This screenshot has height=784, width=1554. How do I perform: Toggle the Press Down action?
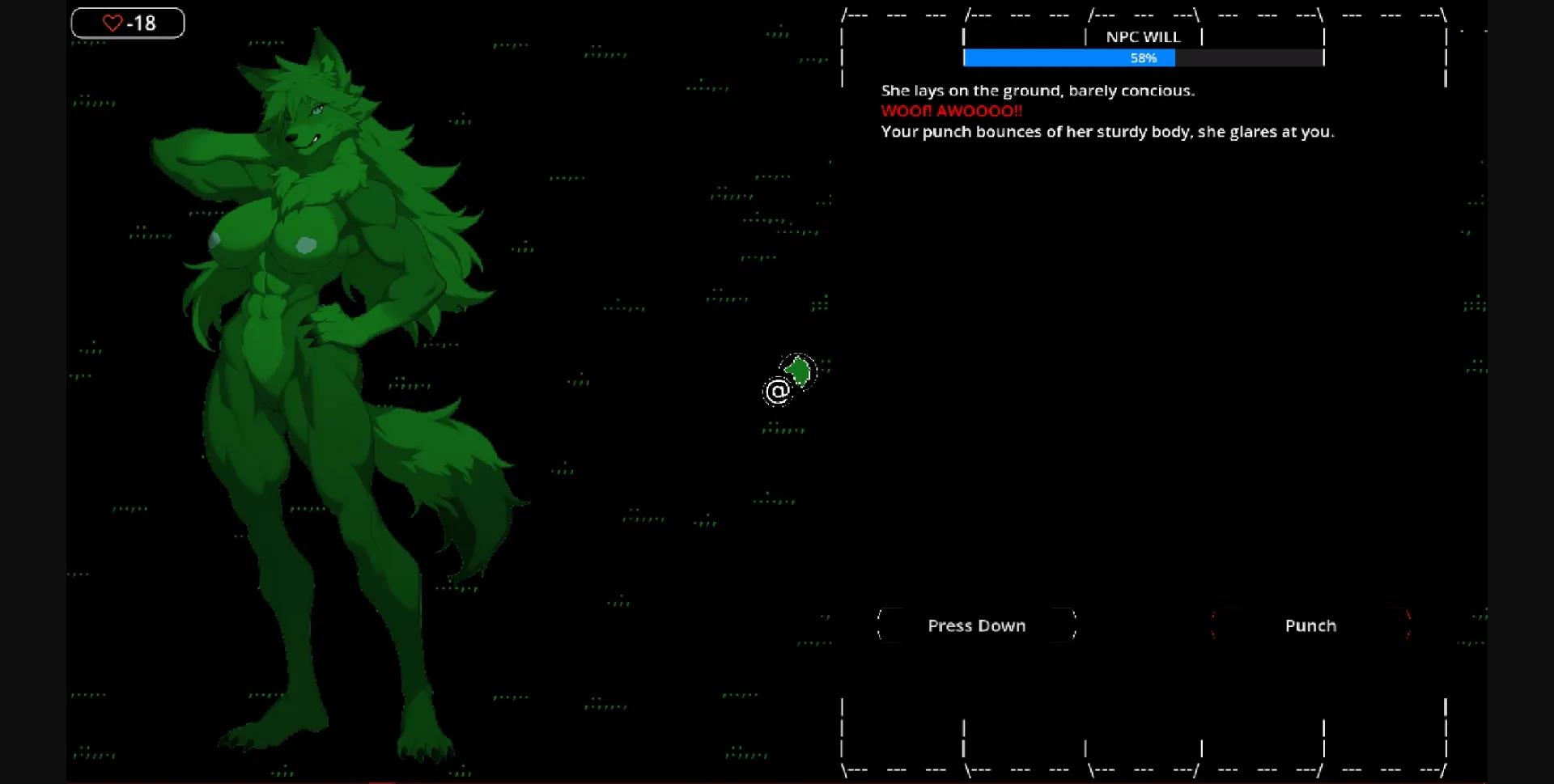tap(975, 625)
